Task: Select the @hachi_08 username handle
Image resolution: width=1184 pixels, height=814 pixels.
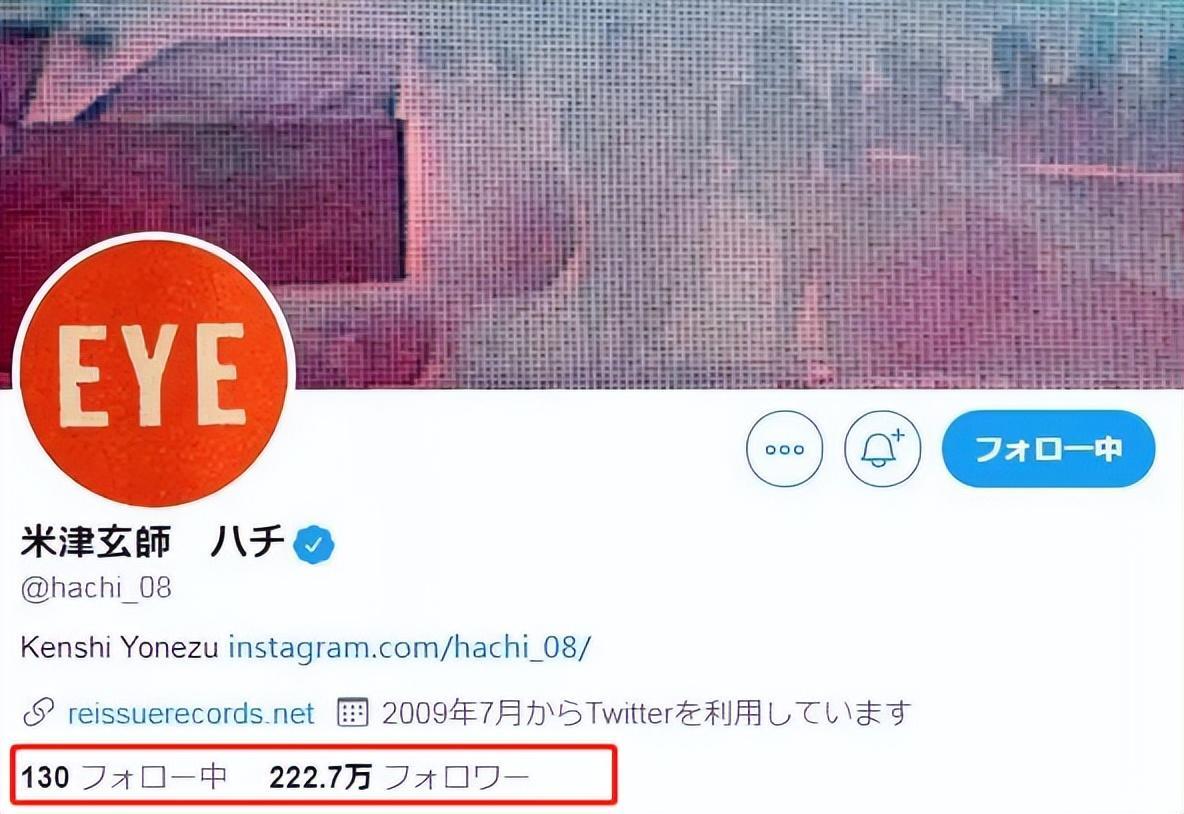Action: [x=96, y=587]
